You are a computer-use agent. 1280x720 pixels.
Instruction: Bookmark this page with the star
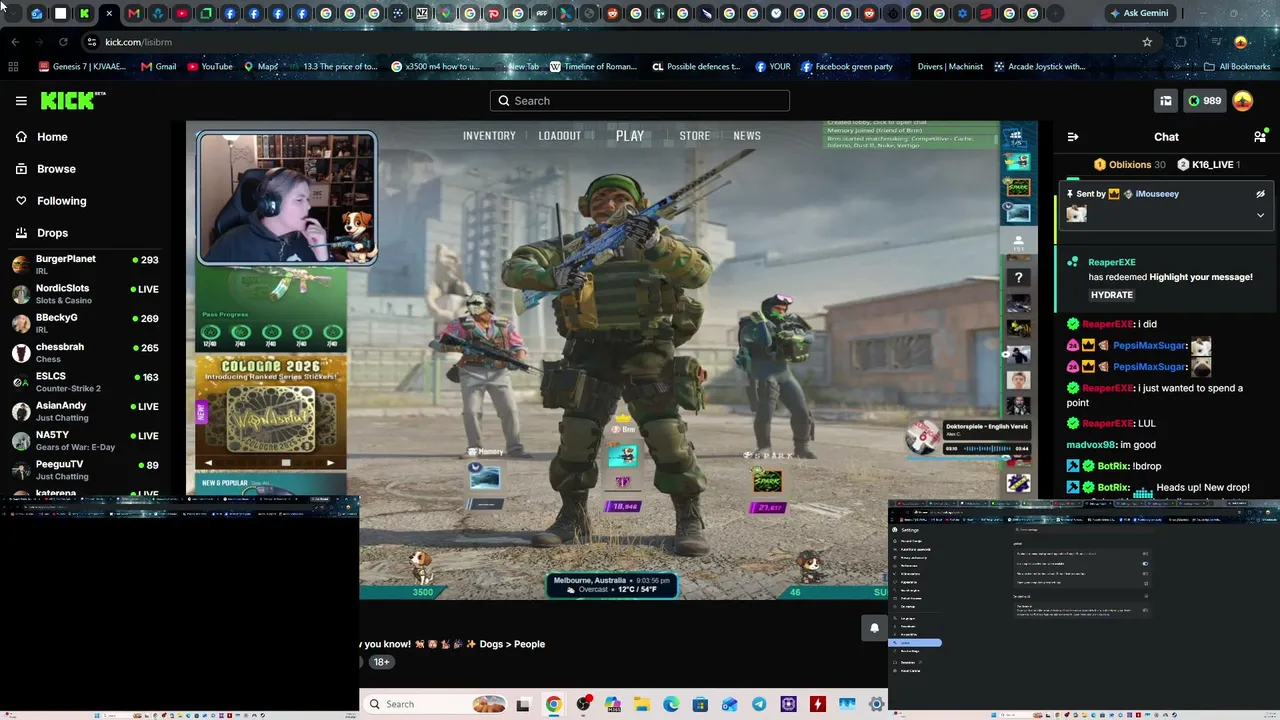[1147, 42]
